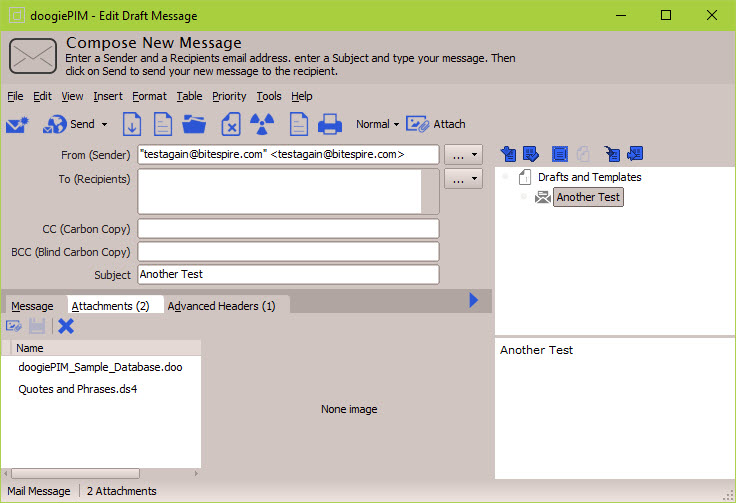736x503 pixels.
Task: Click the first lined document toolbar icon
Action: 163,124
